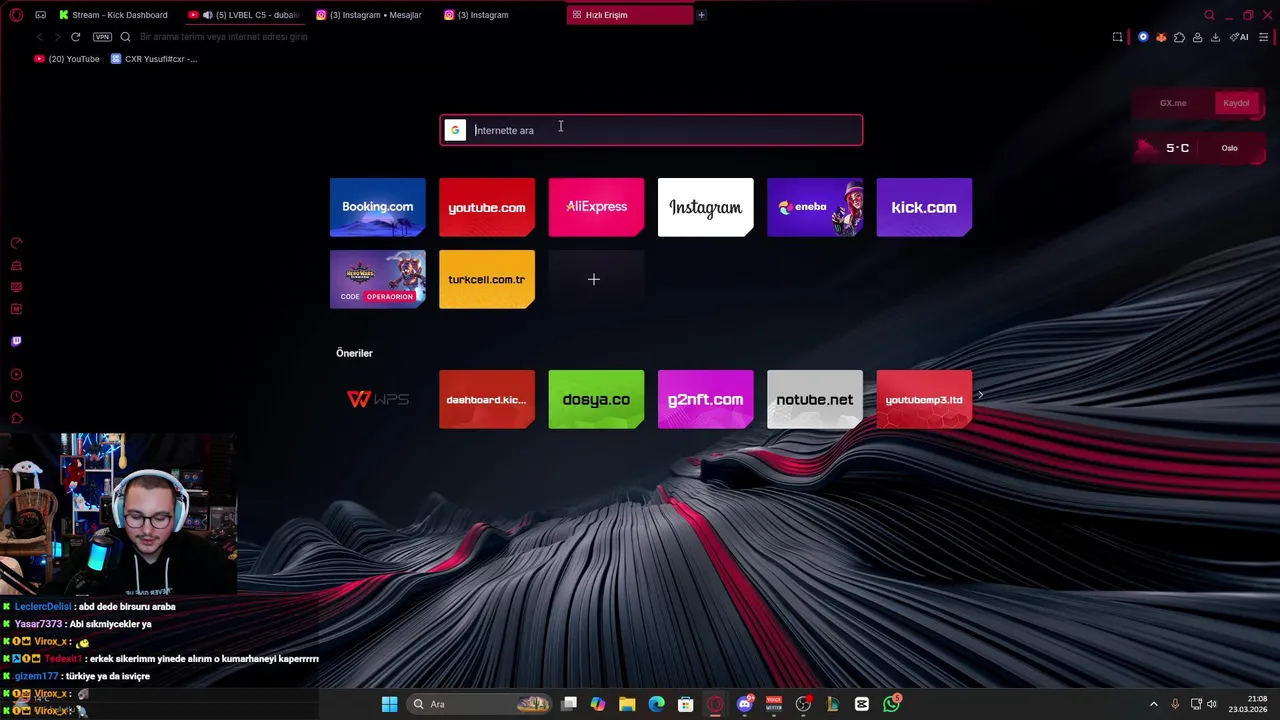Image resolution: width=1280 pixels, height=720 pixels.
Task: Open the g2nft.com suggestion tile
Action: 705,399
